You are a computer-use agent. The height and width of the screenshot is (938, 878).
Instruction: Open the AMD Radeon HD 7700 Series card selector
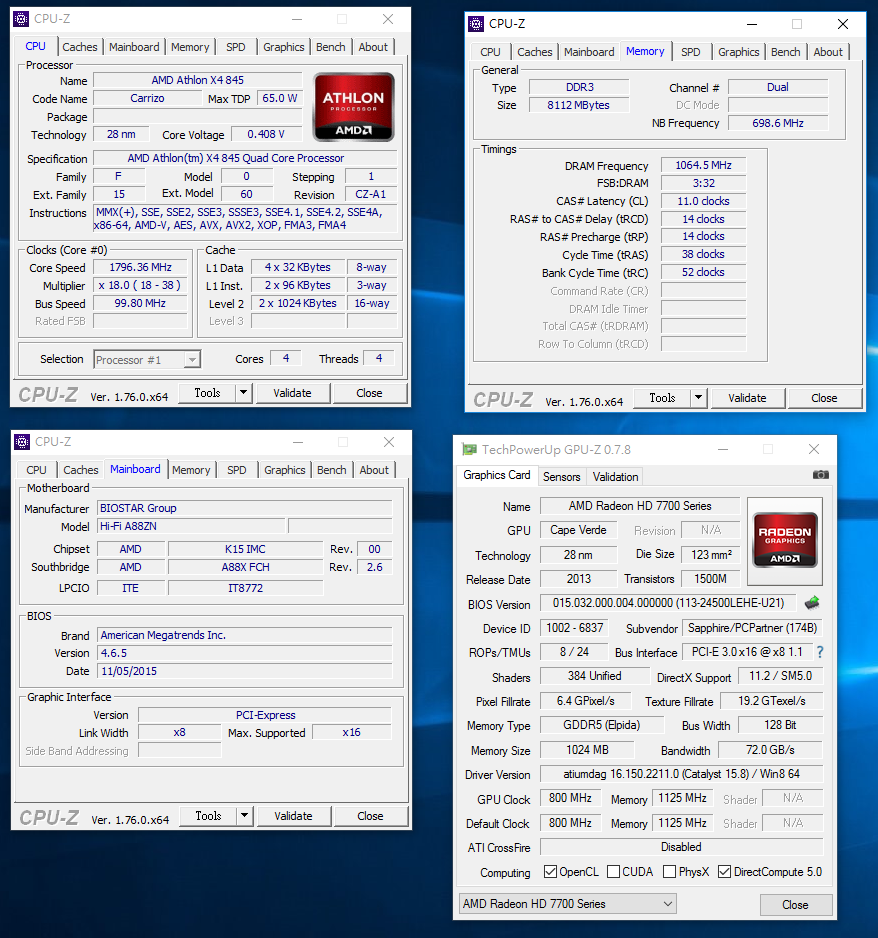click(x=568, y=904)
